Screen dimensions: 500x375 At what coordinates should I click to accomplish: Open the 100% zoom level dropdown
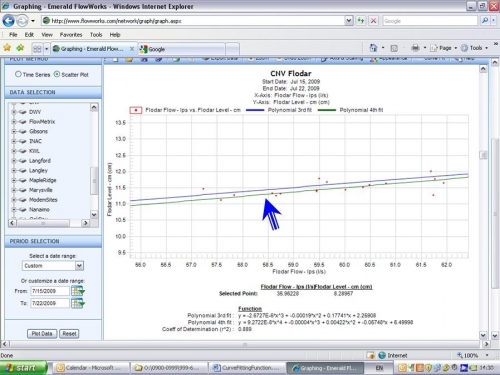[487, 355]
